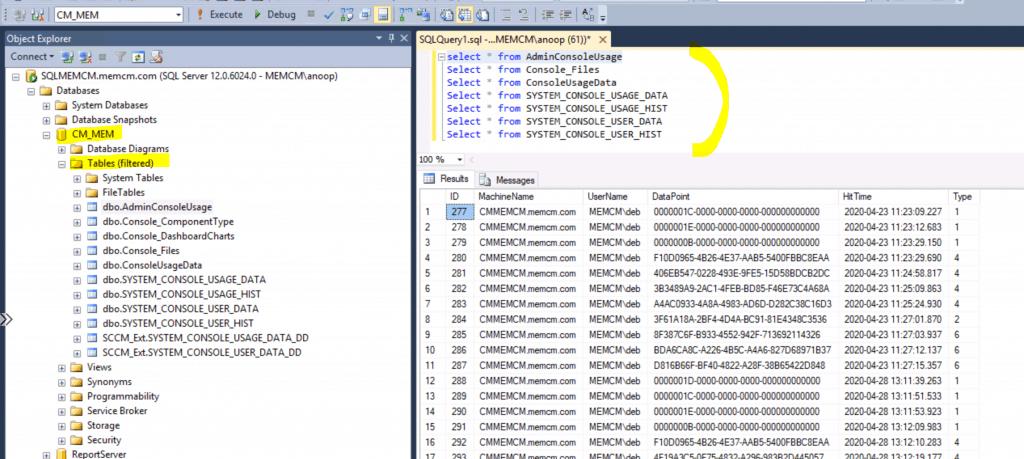Click the MachineName column header
The width and height of the screenshot is (1024, 459).
tap(529, 196)
